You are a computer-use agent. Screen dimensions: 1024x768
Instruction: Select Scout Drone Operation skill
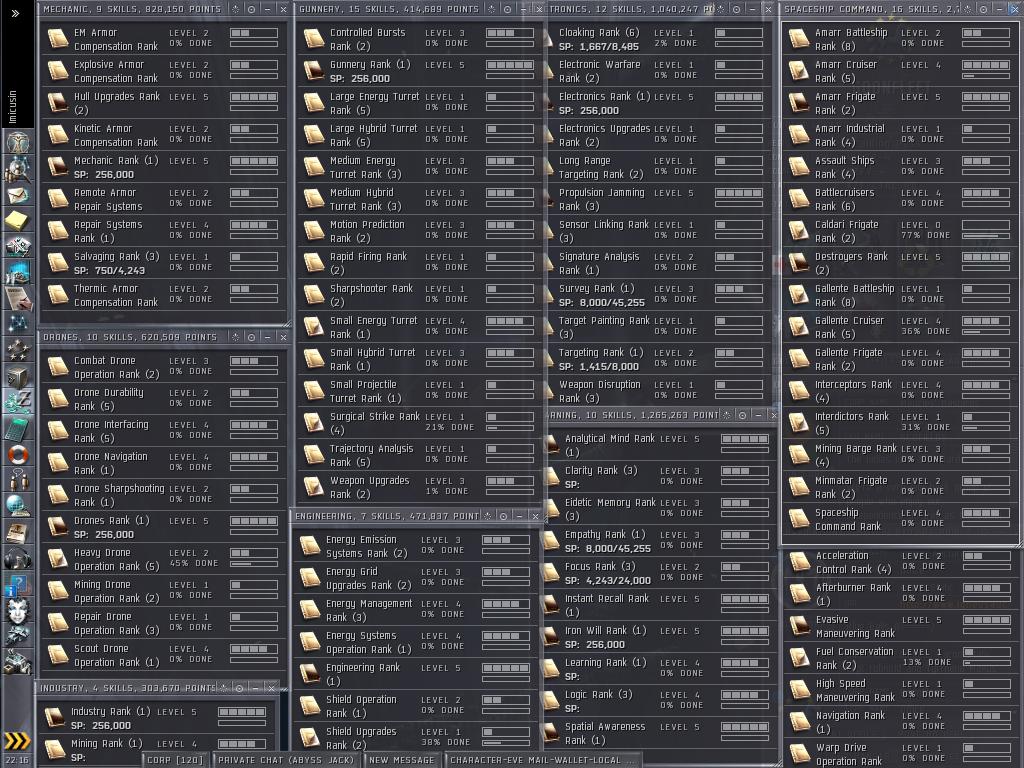coord(164,655)
